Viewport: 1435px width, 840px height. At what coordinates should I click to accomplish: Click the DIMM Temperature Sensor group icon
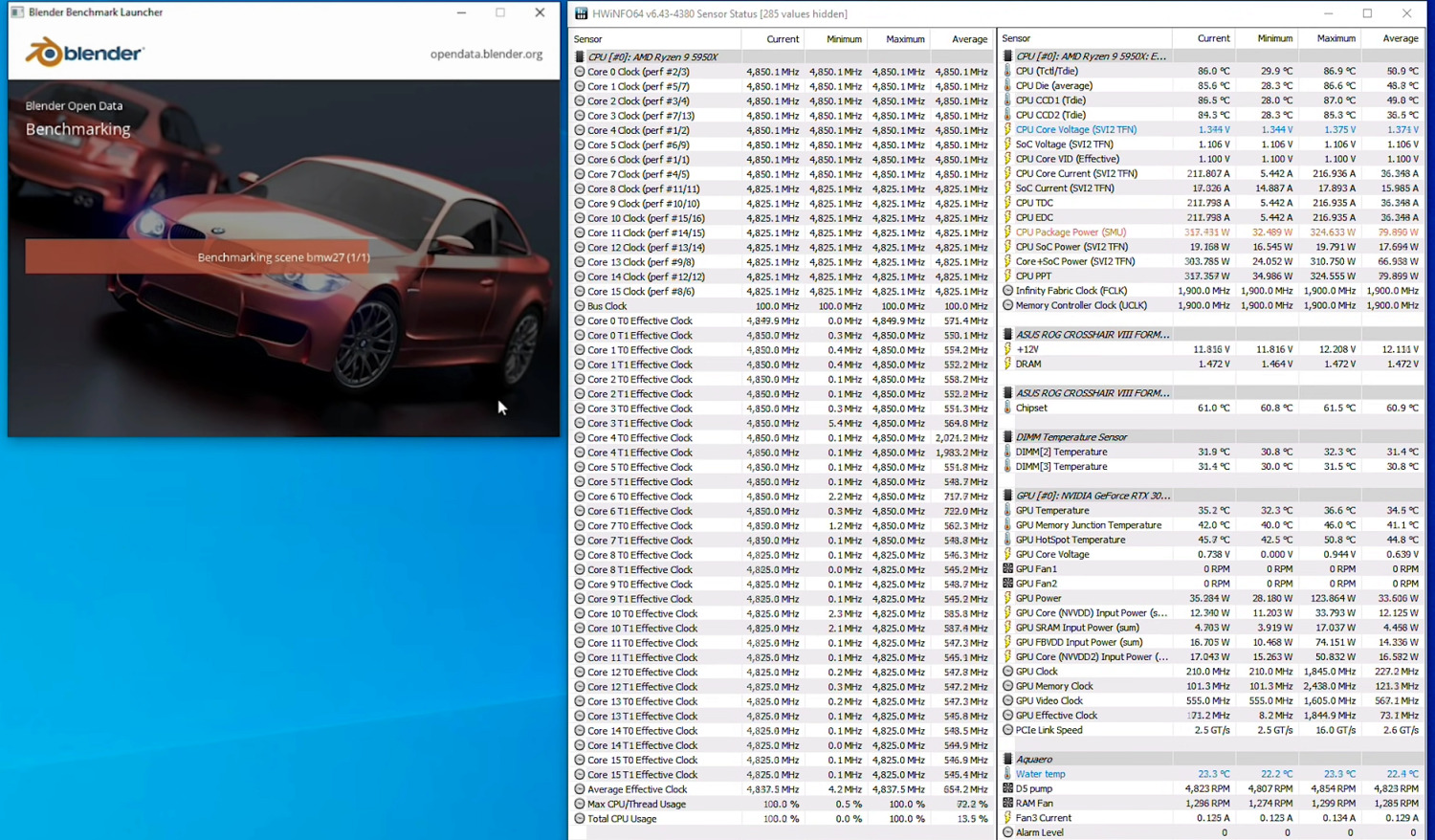tap(1007, 437)
